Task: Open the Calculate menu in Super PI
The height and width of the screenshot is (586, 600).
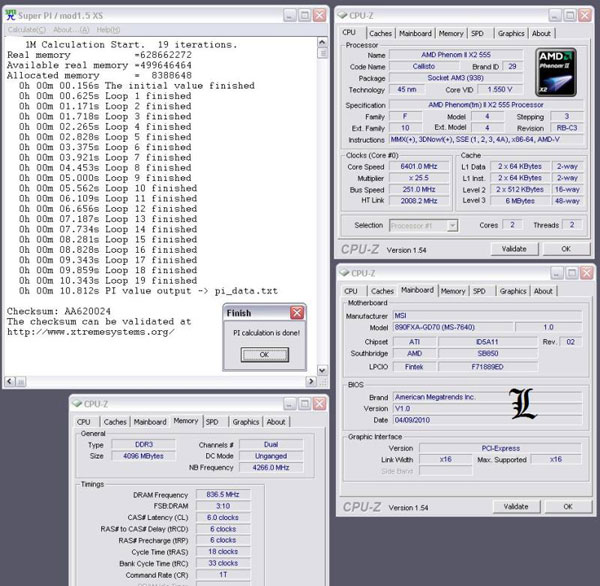Action: (24, 30)
